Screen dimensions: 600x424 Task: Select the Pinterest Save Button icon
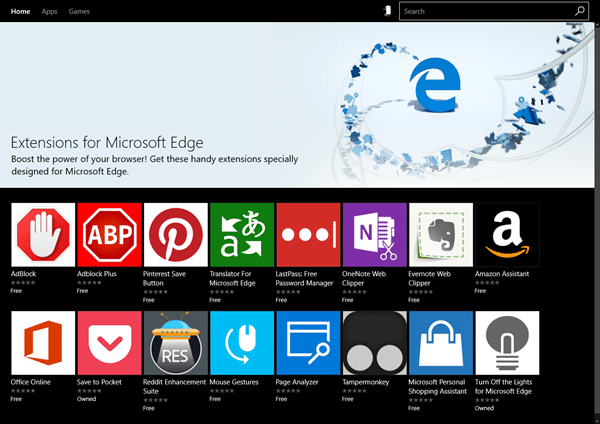176,235
